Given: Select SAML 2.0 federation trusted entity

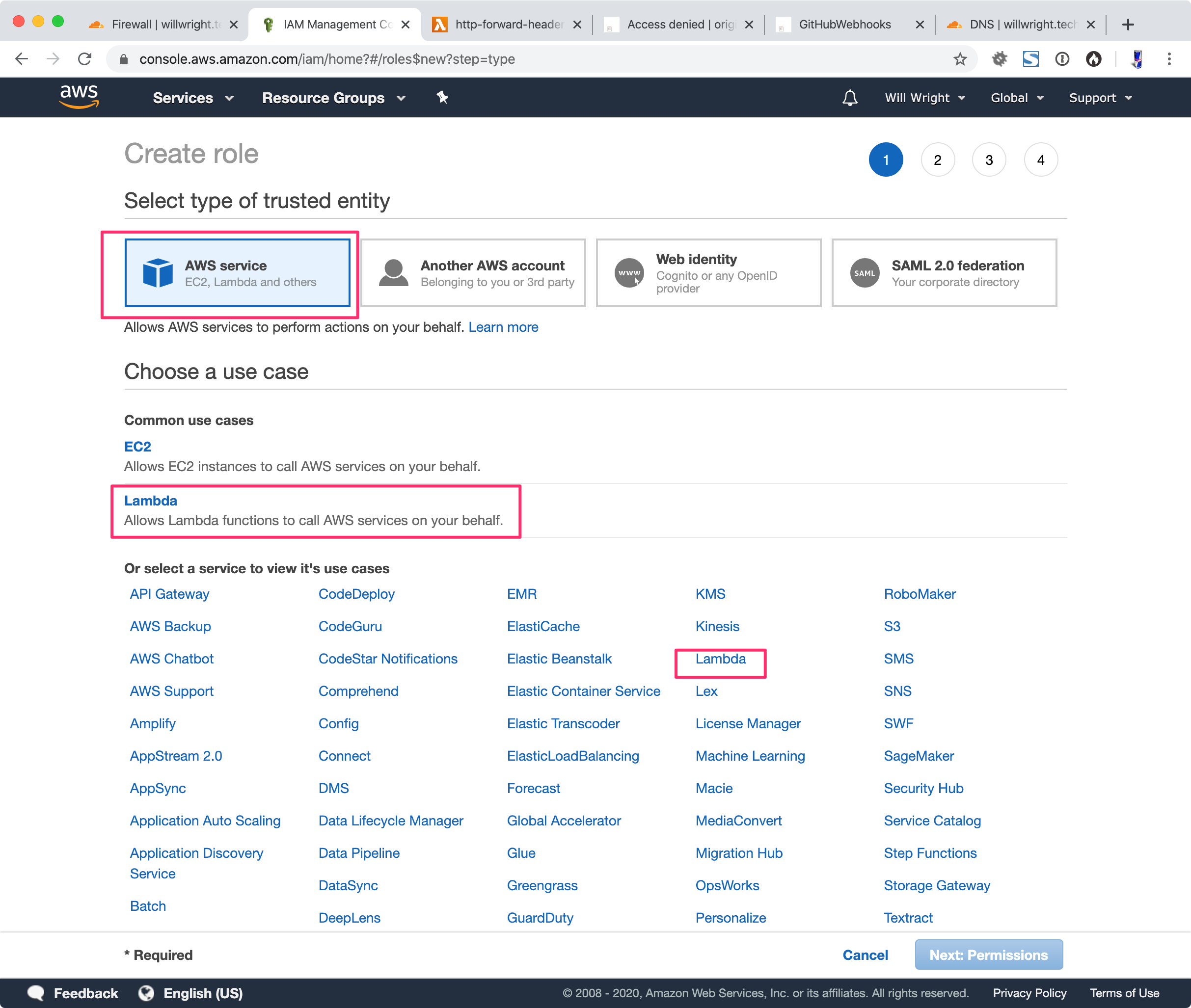Looking at the screenshot, I should pos(944,272).
